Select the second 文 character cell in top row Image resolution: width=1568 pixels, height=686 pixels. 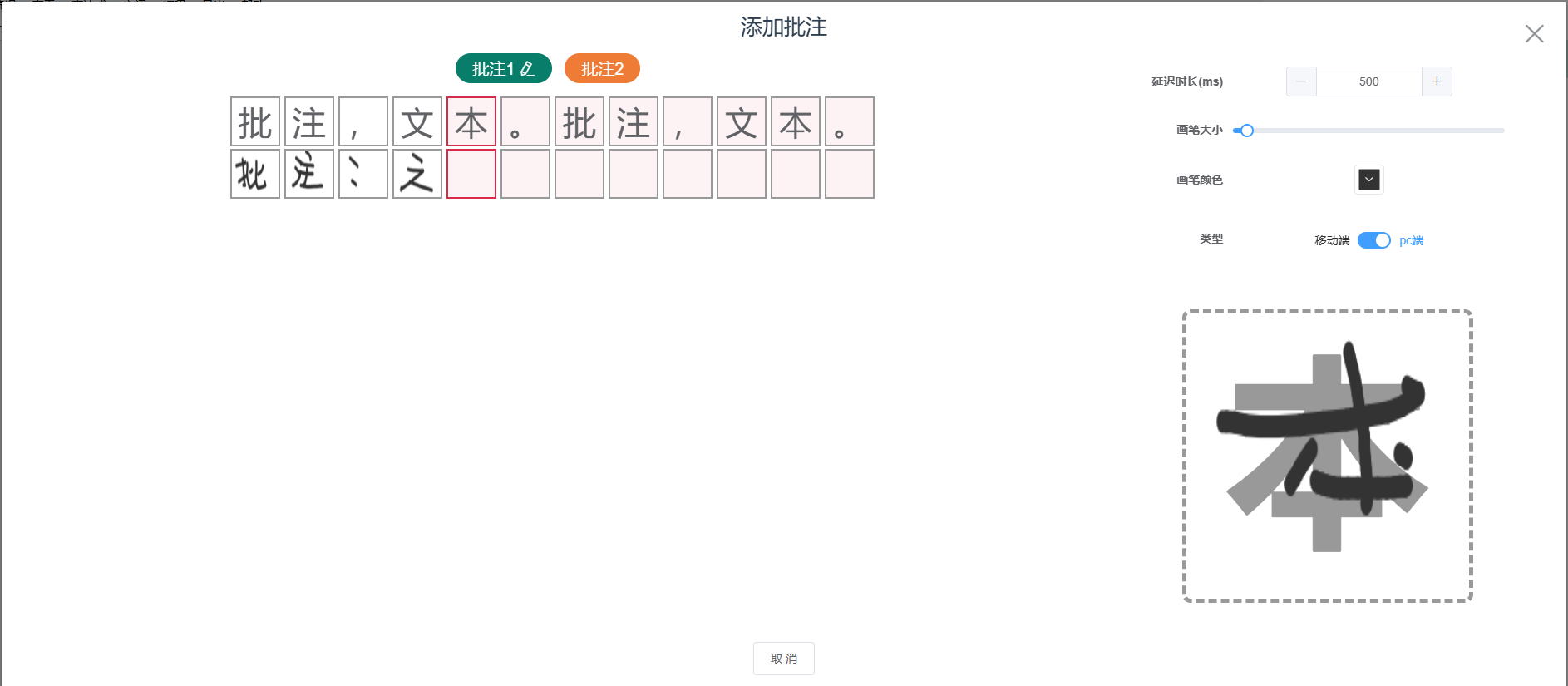point(742,121)
